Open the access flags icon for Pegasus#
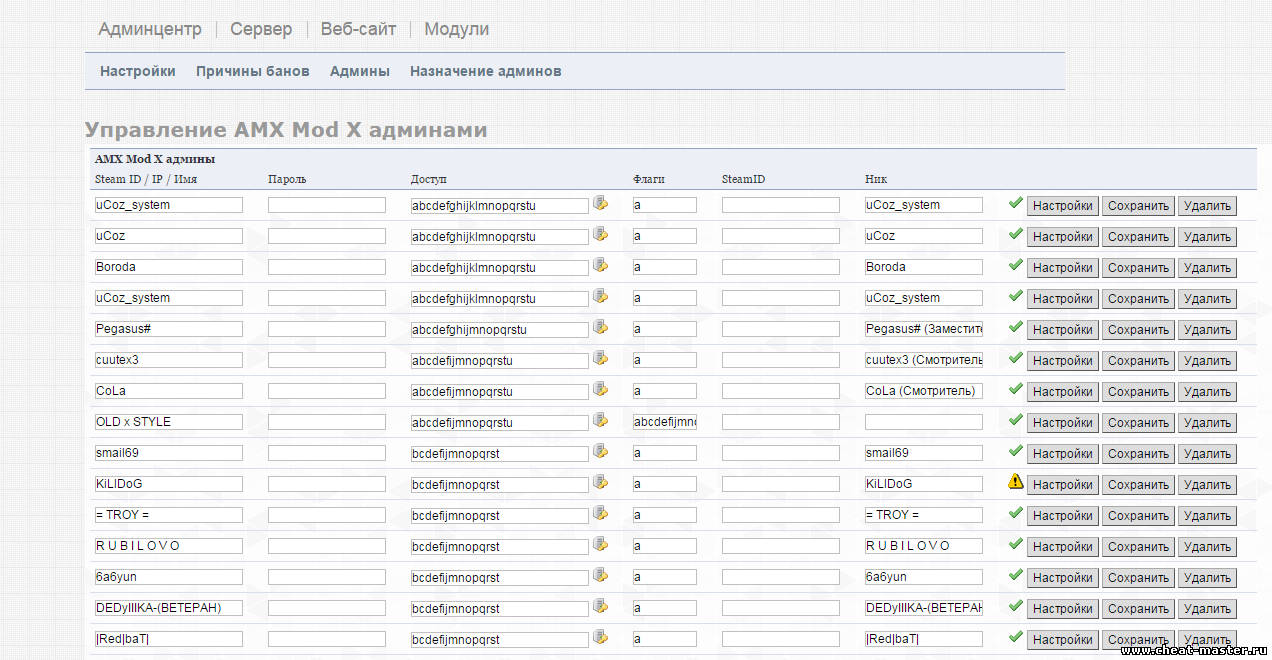The width and height of the screenshot is (1272, 660). tap(600, 327)
